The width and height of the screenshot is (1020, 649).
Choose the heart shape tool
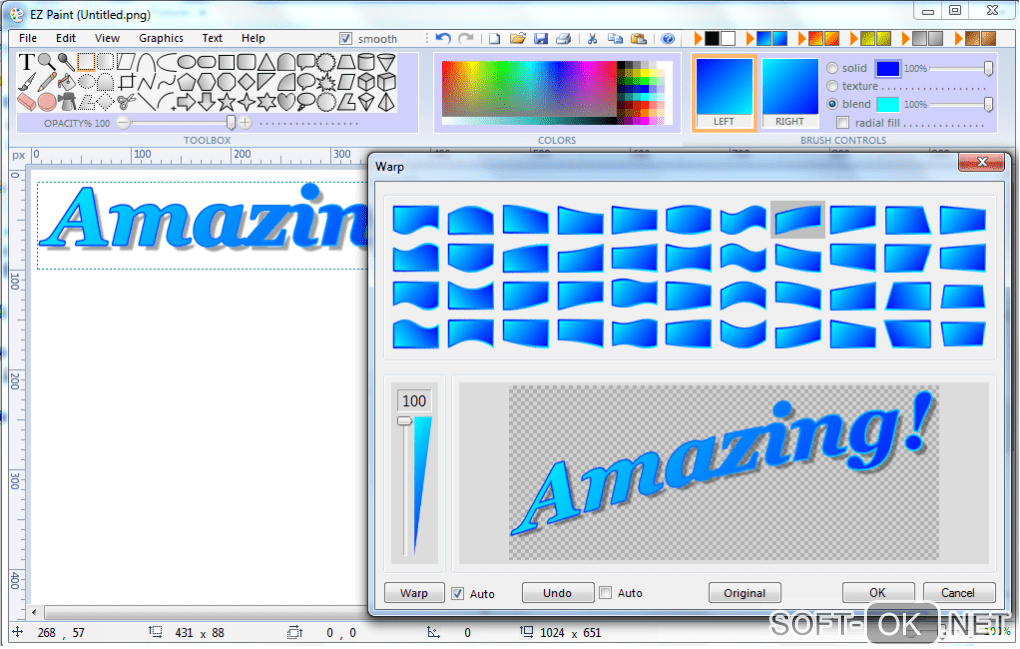(x=286, y=102)
